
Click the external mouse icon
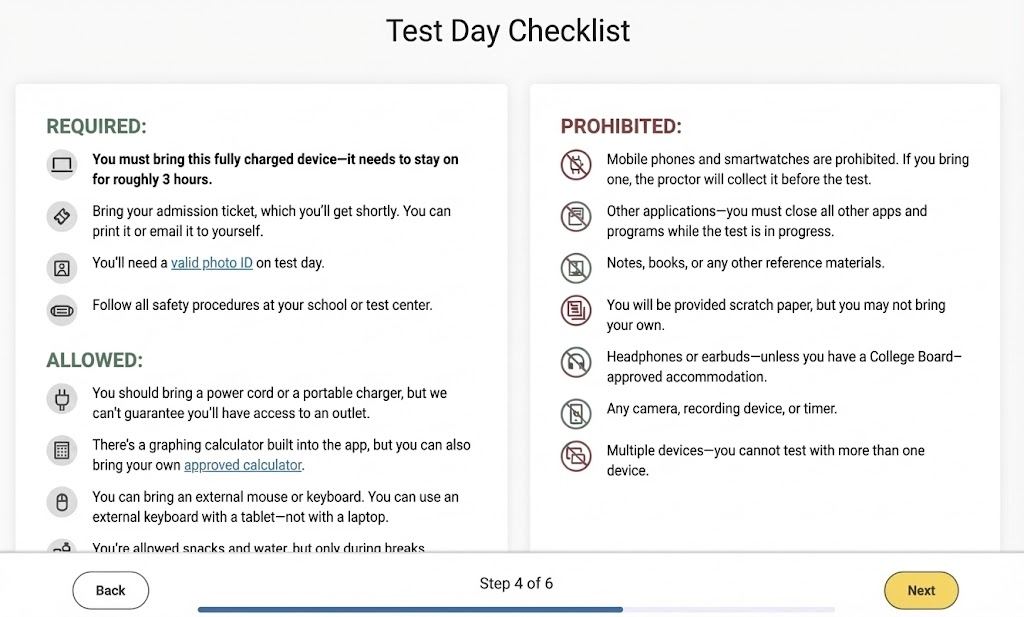[x=62, y=503]
